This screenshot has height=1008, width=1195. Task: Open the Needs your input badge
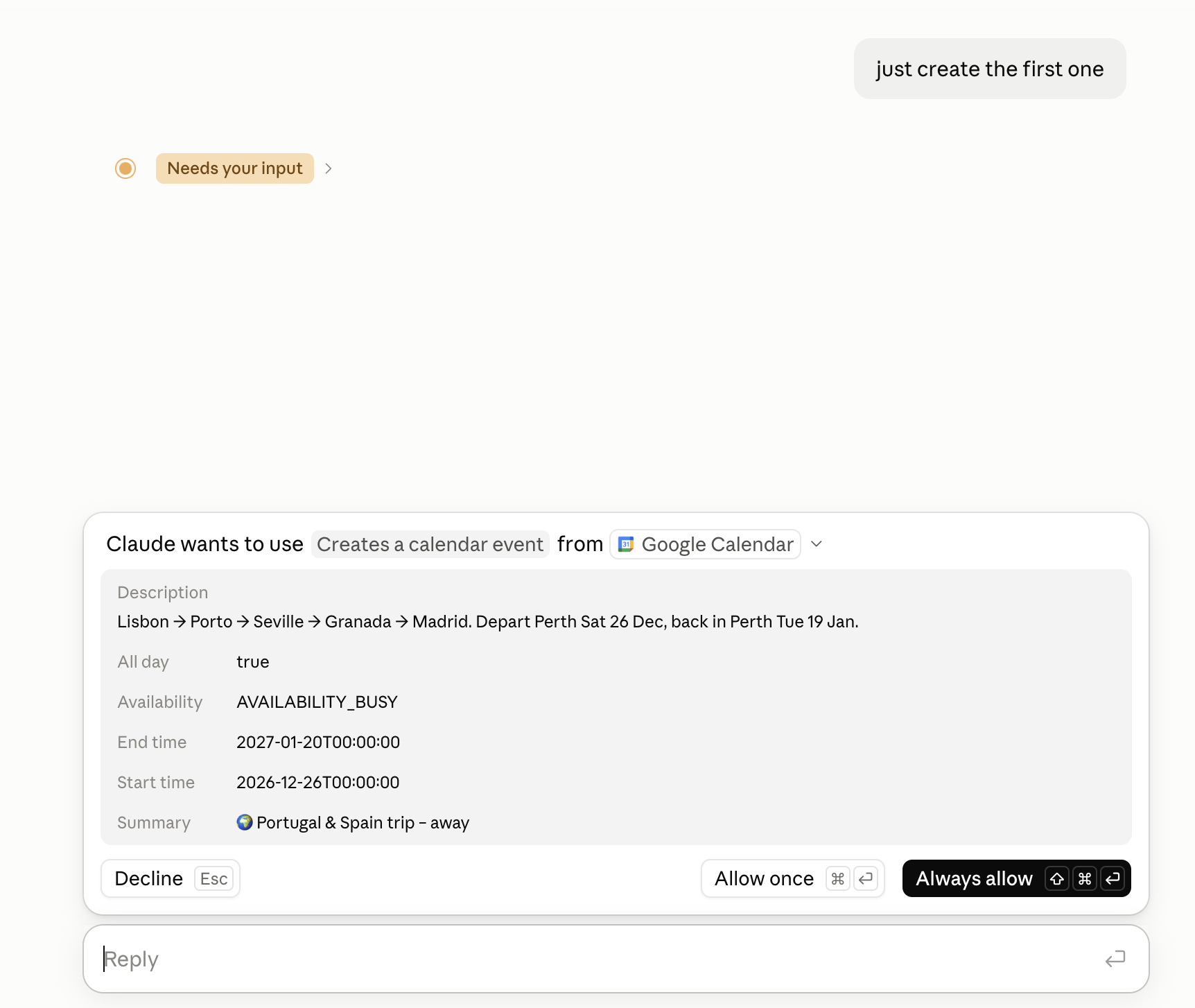pyautogui.click(x=235, y=168)
